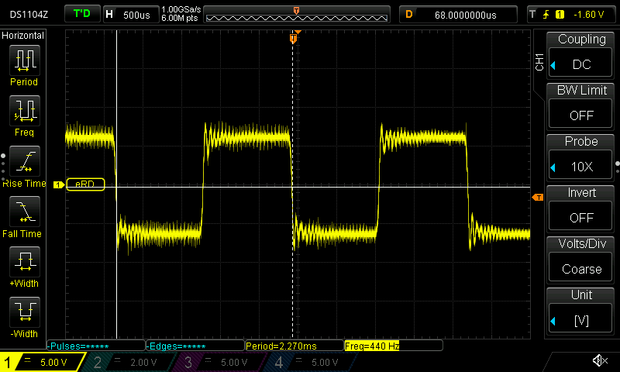620x372 pixels.
Task: Click the trigger level -1.60 V display
Action: pyautogui.click(x=589, y=15)
